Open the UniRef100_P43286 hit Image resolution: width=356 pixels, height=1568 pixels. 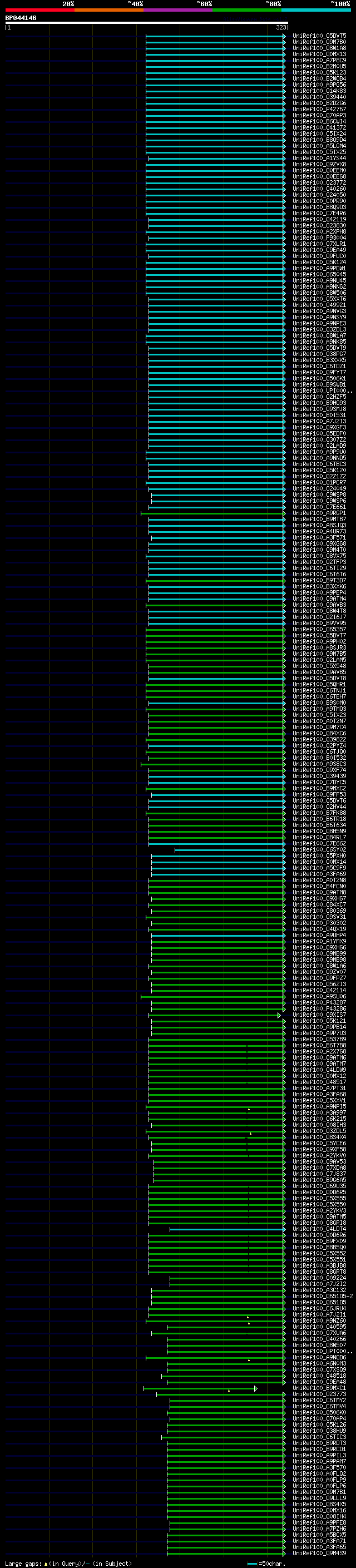point(319,1008)
